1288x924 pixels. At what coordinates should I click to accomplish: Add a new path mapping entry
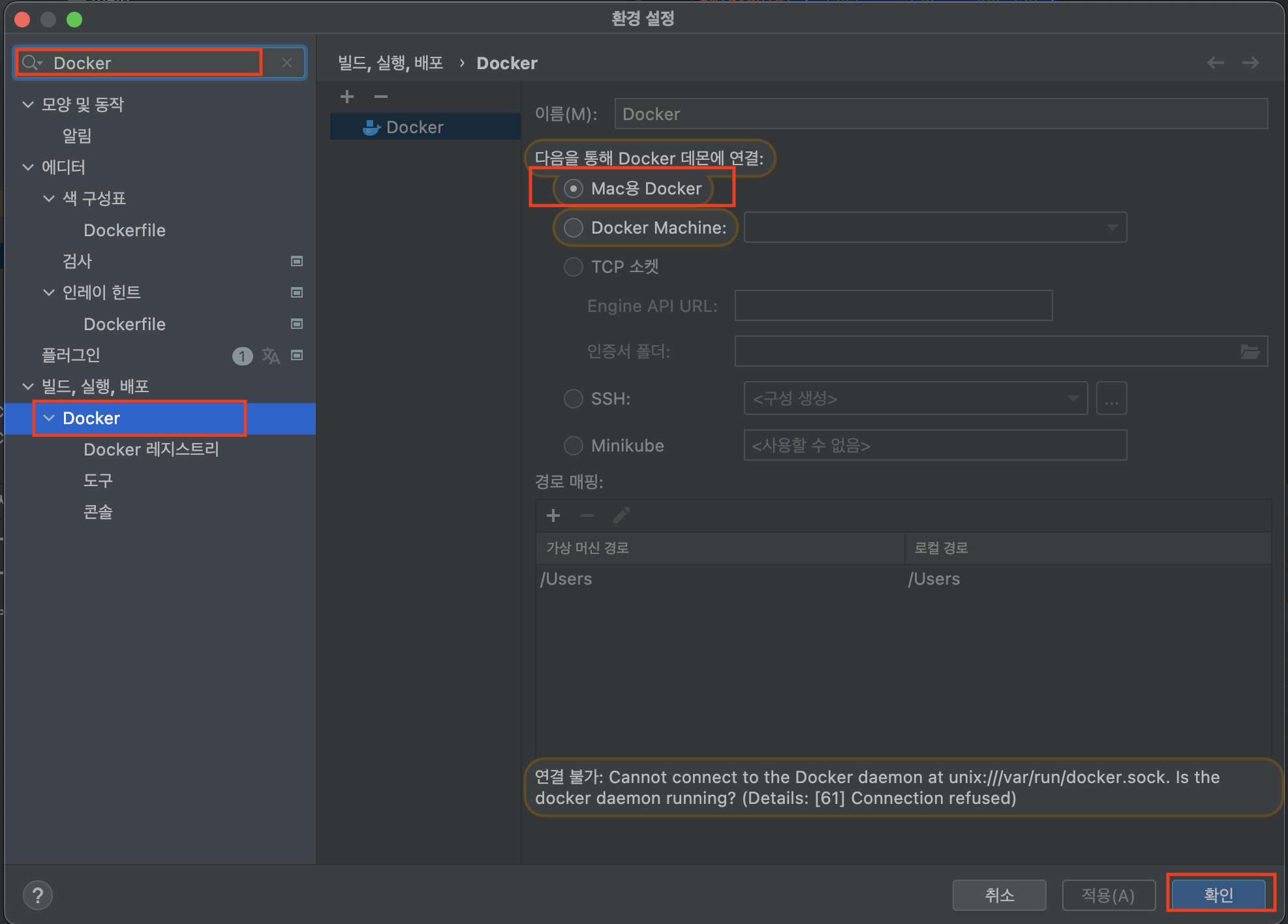coord(553,516)
